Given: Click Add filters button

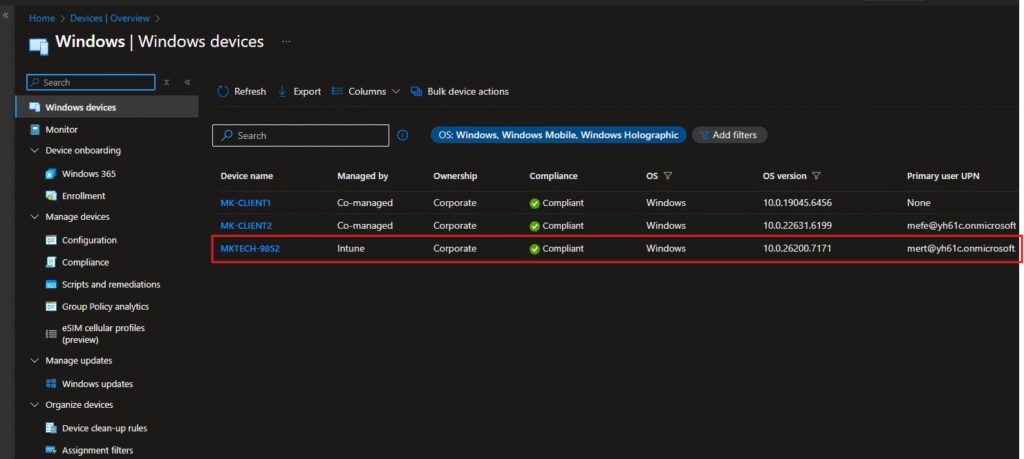Looking at the screenshot, I should (x=730, y=135).
